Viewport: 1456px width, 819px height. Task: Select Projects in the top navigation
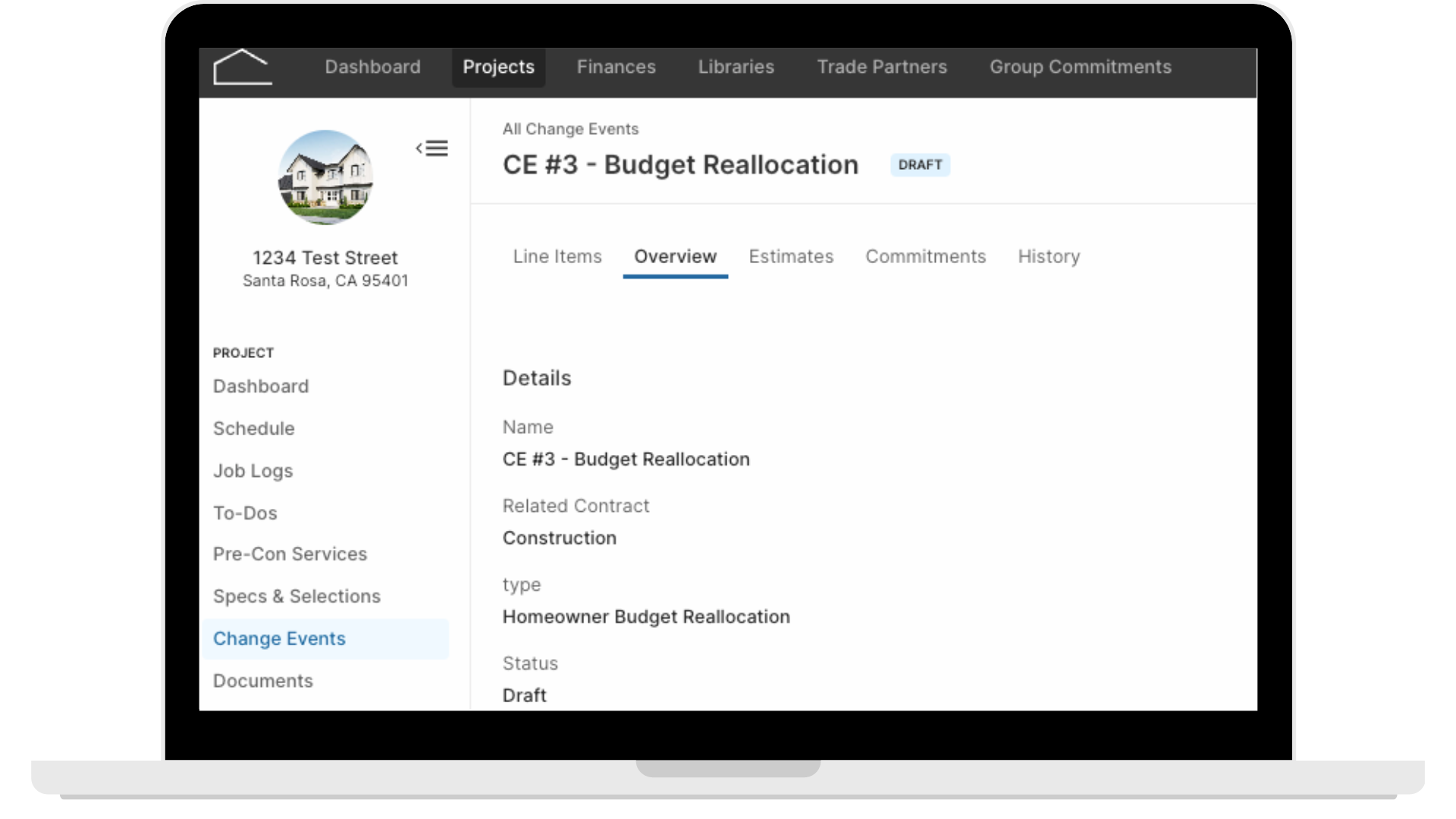click(498, 67)
